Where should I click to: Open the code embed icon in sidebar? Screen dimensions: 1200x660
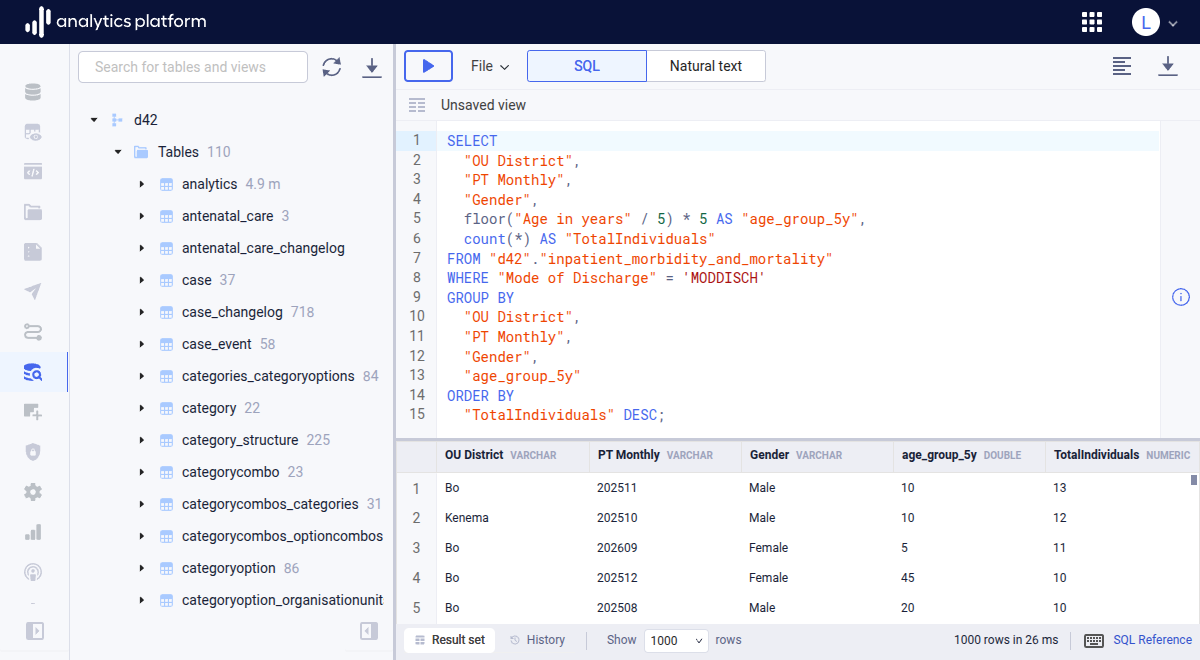pos(33,171)
